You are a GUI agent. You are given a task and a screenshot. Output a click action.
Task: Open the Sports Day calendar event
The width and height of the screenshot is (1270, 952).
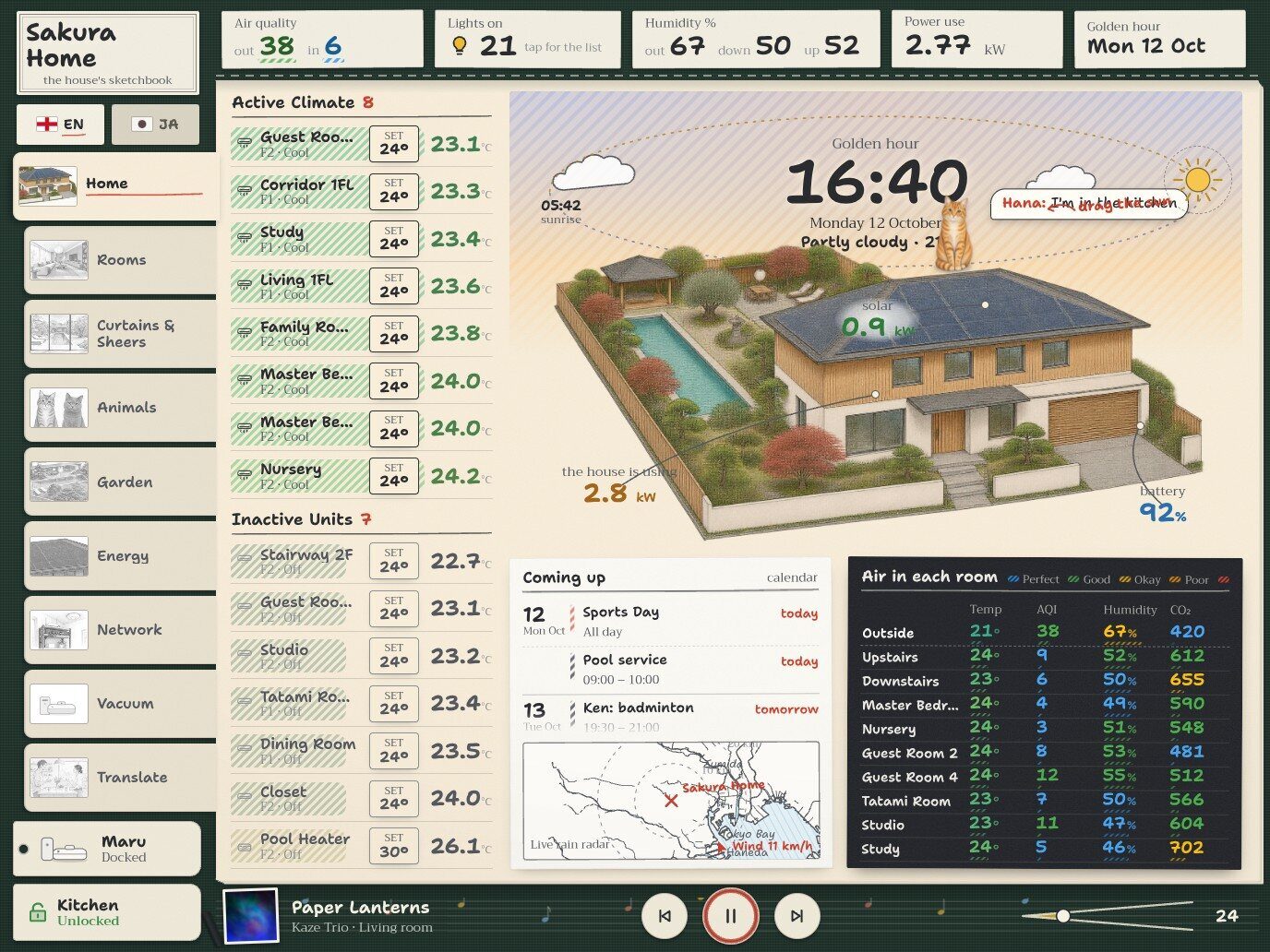(671, 622)
